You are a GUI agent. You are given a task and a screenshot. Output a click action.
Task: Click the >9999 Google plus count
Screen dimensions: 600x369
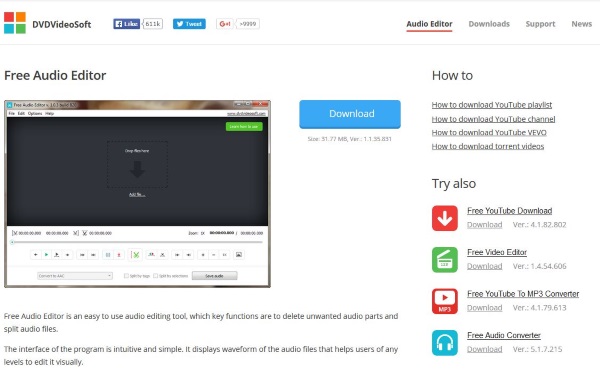[x=248, y=24]
